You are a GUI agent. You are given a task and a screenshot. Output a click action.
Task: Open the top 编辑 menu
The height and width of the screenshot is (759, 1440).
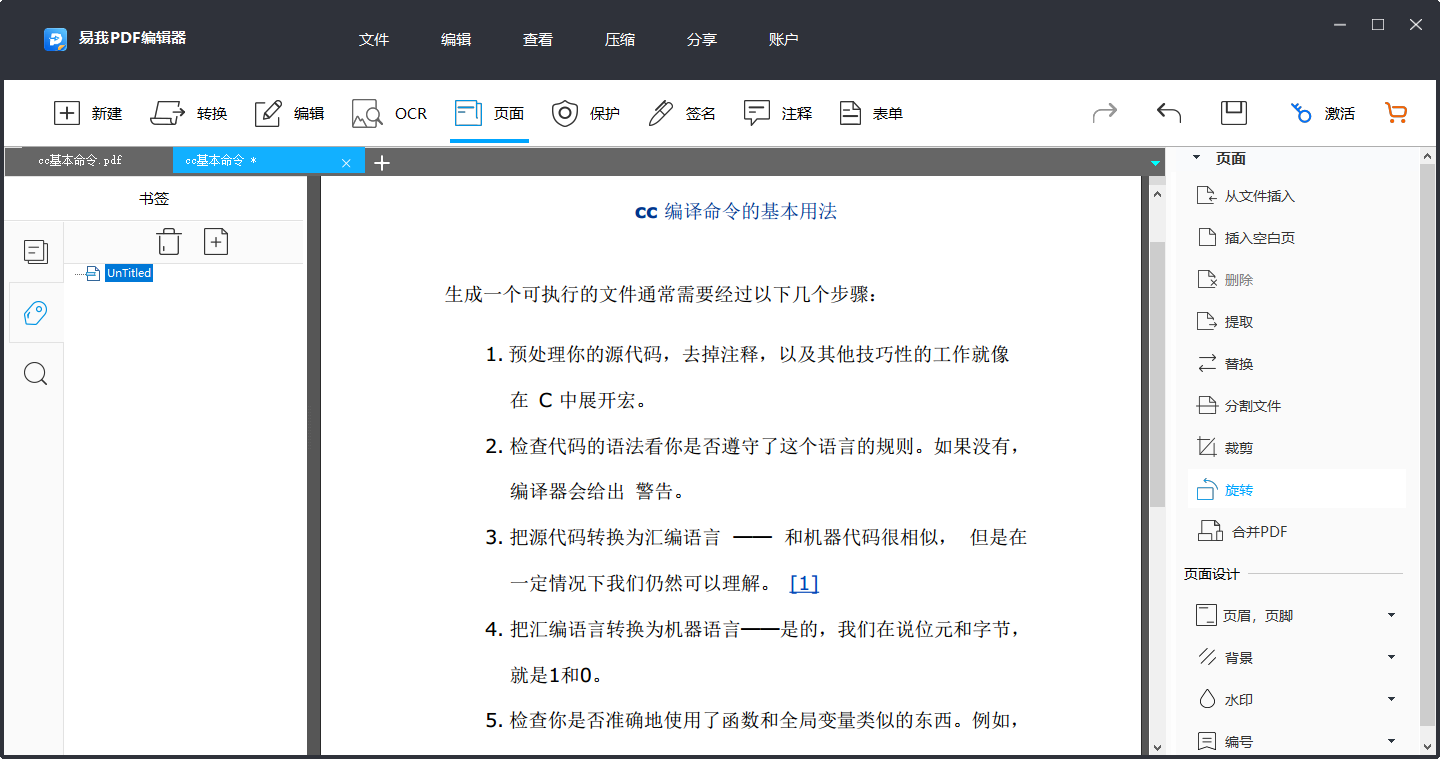[456, 40]
